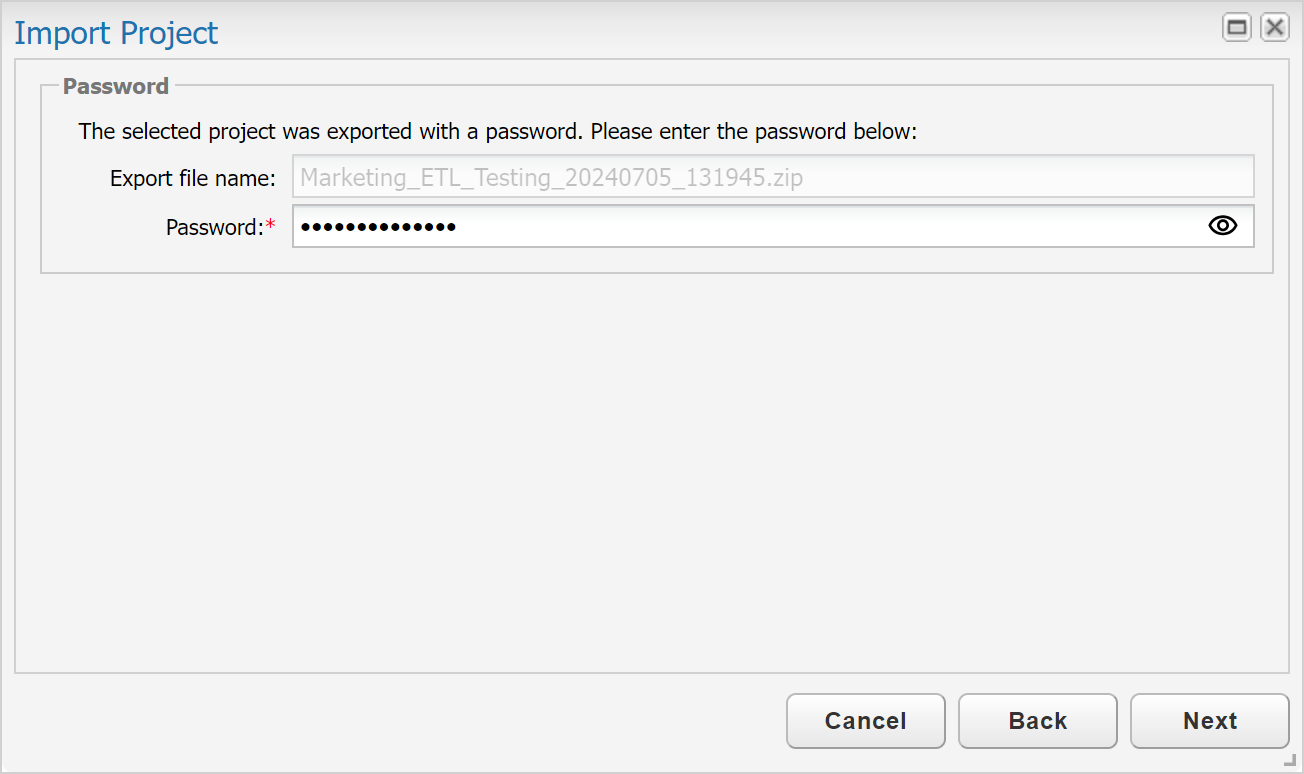Click the empty title bar area
This screenshot has height=774, width=1304.
point(700,30)
